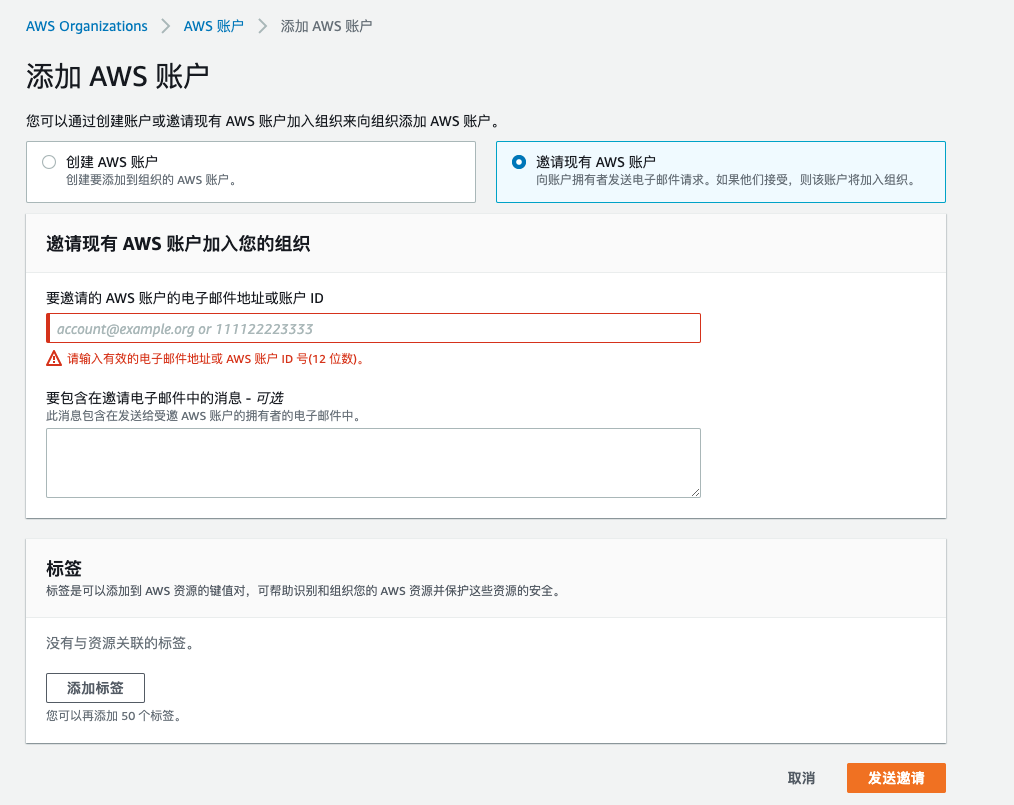Click the 邀请现有 AWS 账户加入您的组织 panel header

(x=178, y=244)
